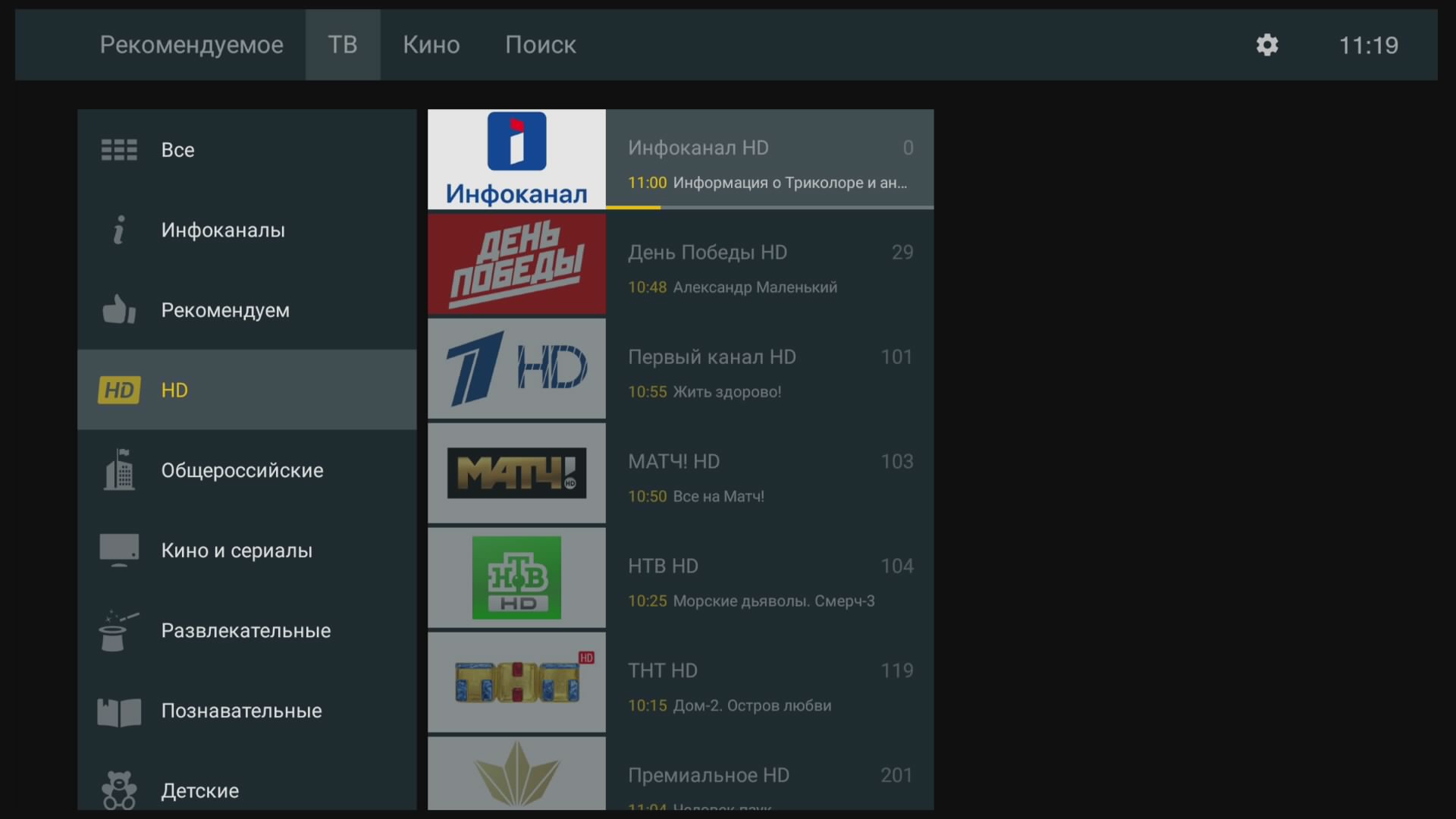
Task: Select the ТНТ HD channel title
Action: point(662,671)
